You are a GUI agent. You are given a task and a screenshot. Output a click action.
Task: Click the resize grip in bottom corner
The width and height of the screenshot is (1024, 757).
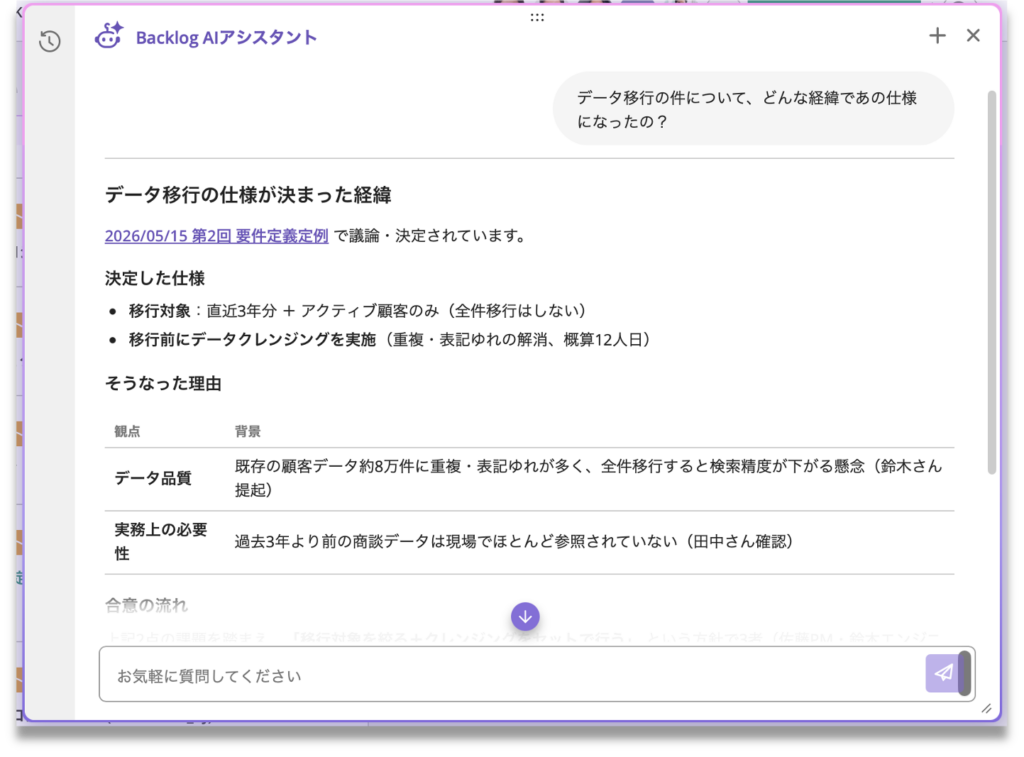pyautogui.click(x=987, y=709)
